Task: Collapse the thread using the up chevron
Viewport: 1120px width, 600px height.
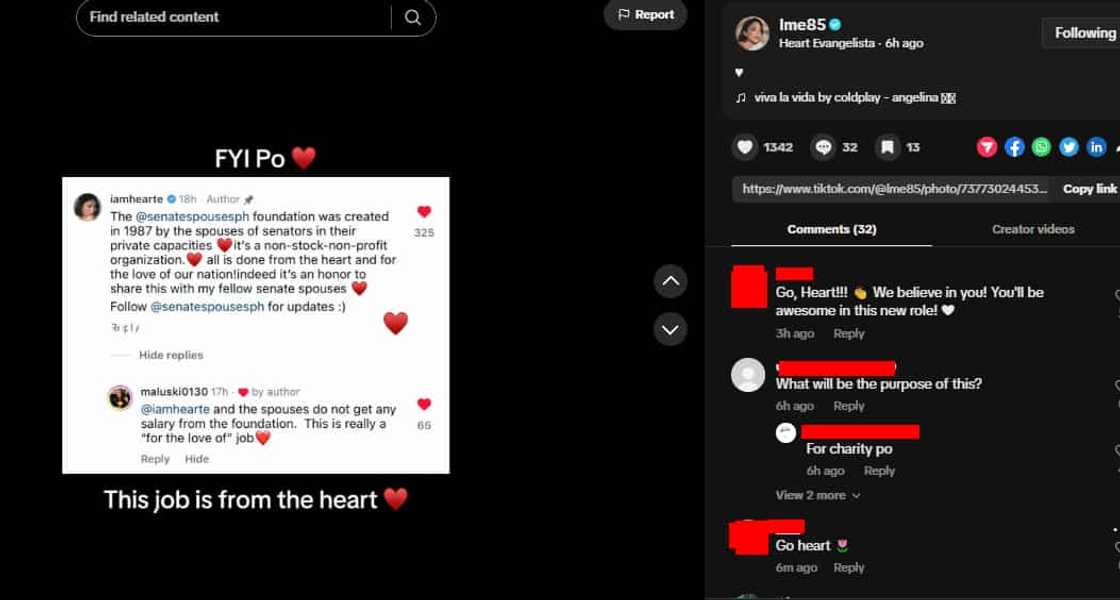Action: pos(670,281)
